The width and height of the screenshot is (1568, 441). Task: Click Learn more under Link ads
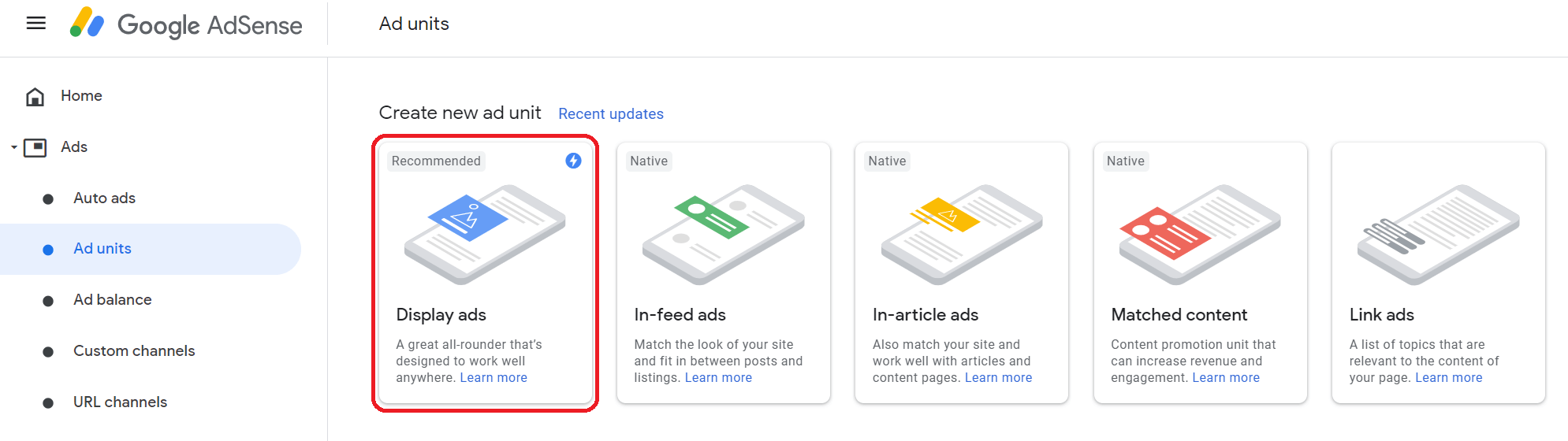[x=1448, y=378]
